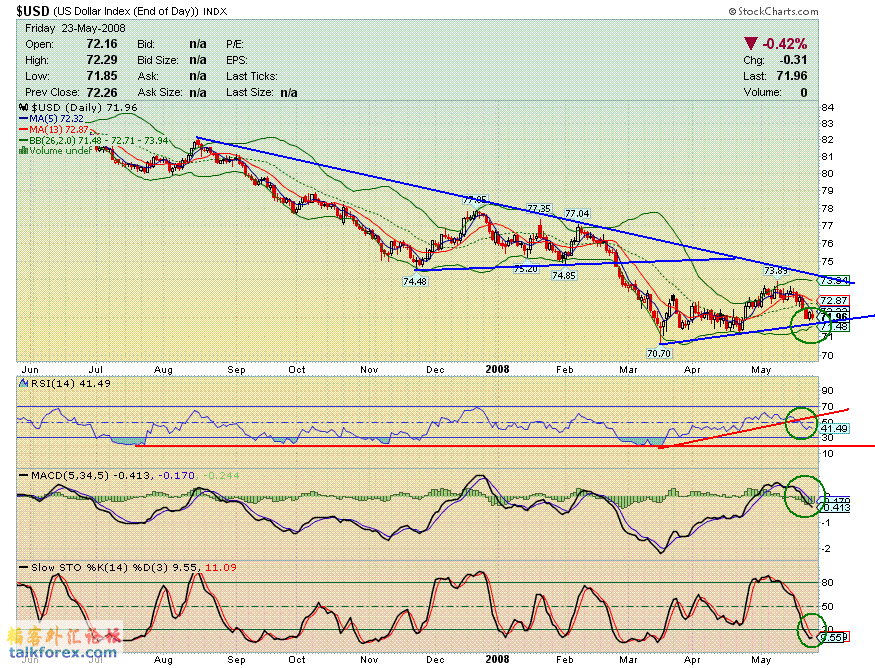Click the 41.49 RSI value tag
This screenshot has width=875, height=668.
(x=834, y=429)
